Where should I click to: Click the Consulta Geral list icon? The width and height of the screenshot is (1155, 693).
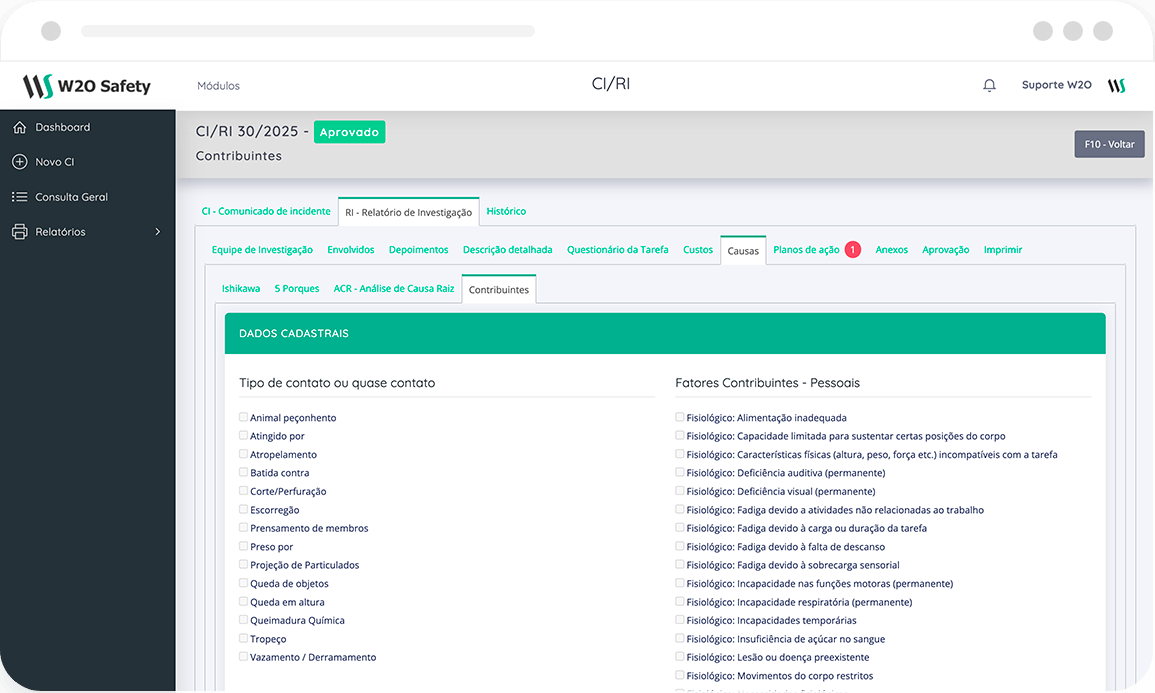pyautogui.click(x=19, y=197)
